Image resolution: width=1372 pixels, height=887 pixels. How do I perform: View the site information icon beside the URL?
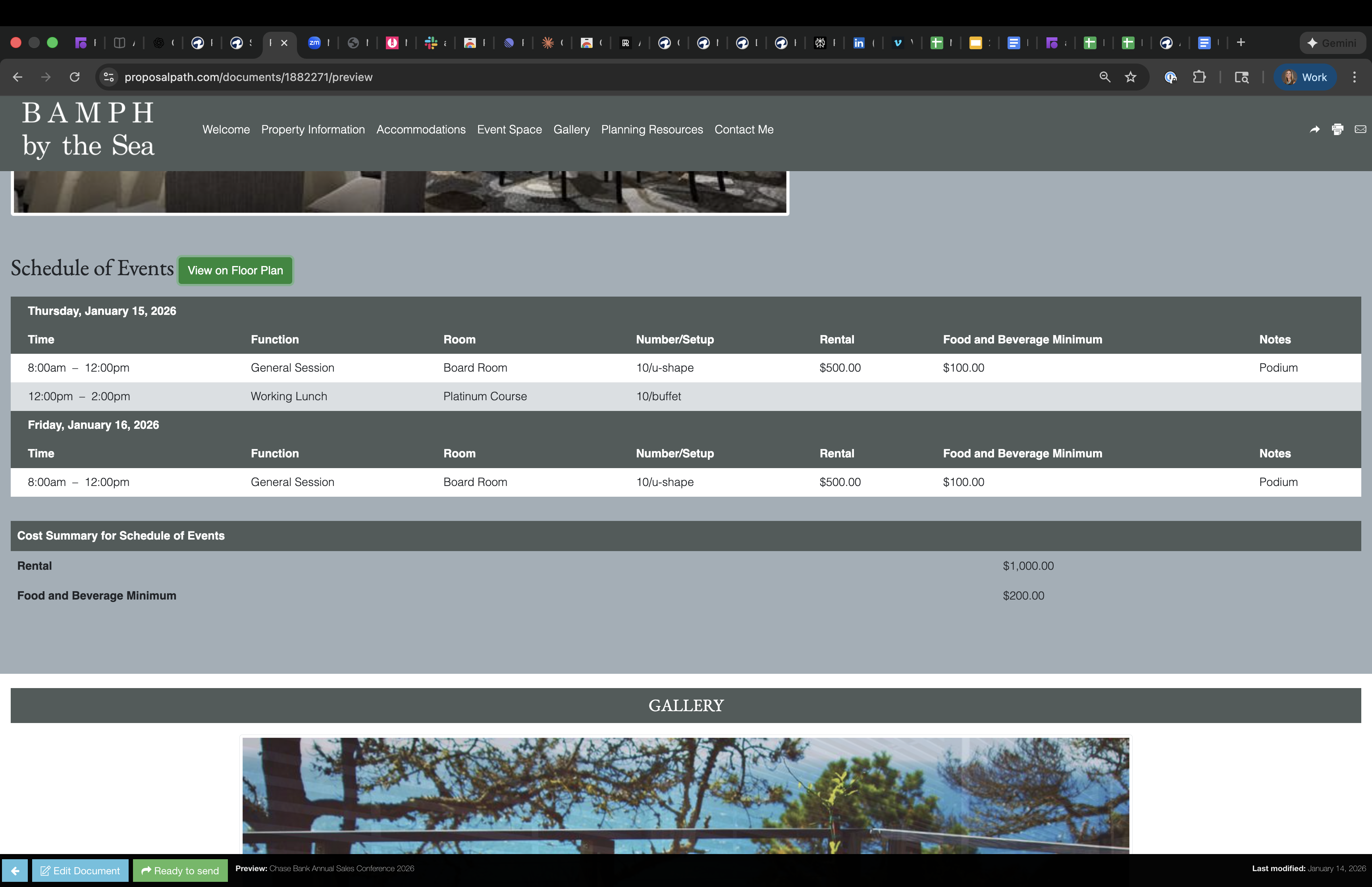[109, 77]
